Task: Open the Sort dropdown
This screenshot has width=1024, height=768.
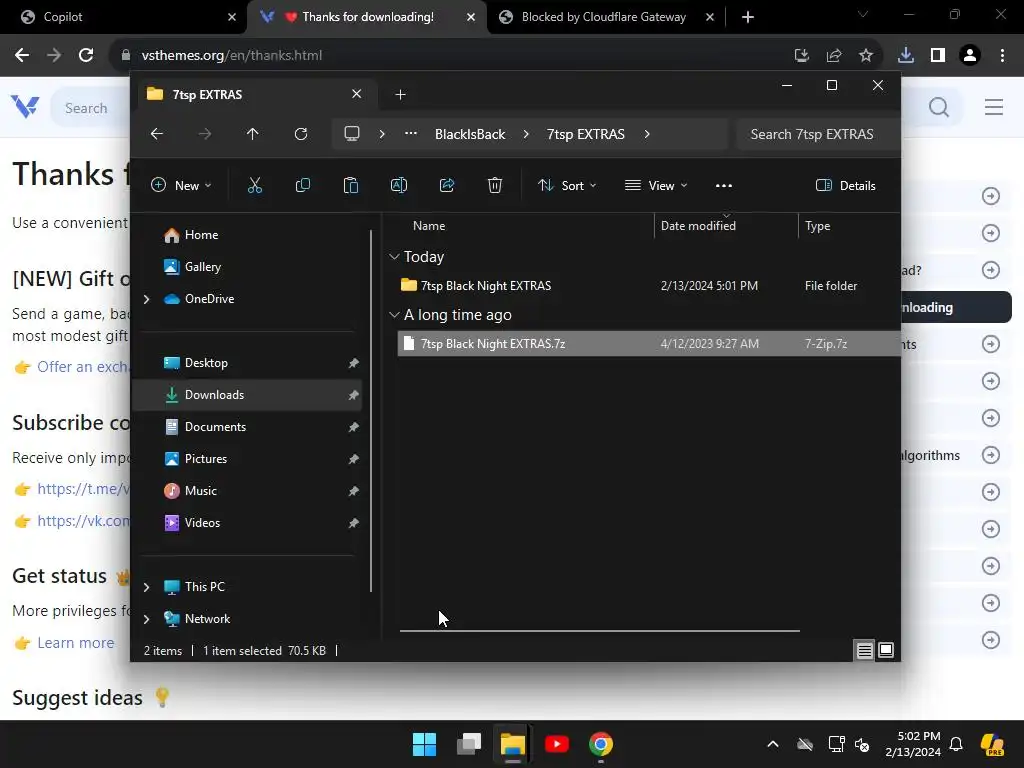Action: click(x=566, y=185)
